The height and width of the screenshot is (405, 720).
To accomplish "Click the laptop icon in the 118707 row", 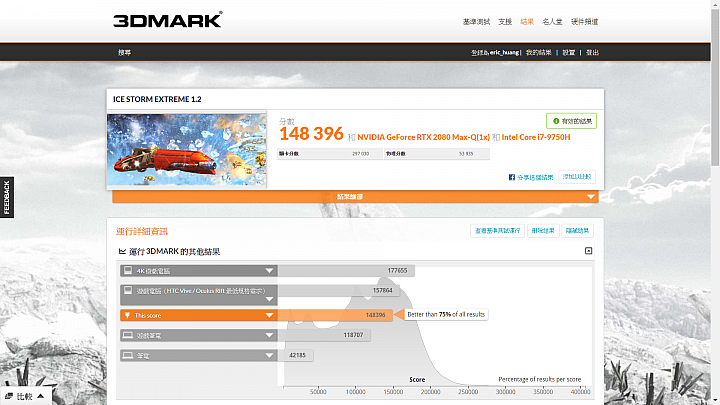I will 128,335.
